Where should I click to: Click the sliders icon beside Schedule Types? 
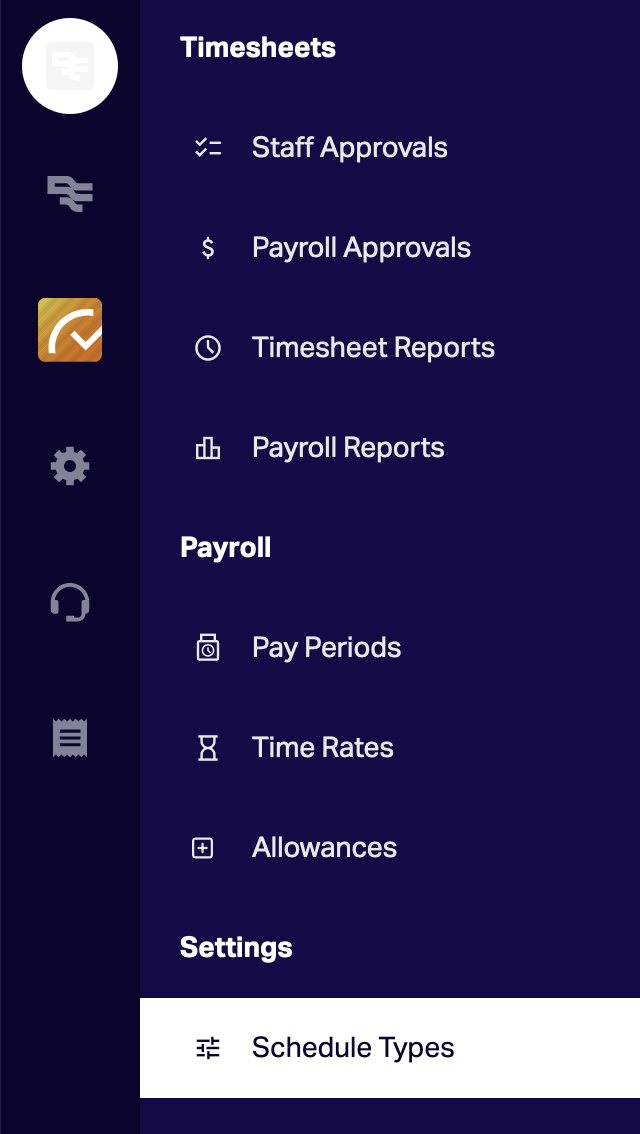[208, 1048]
